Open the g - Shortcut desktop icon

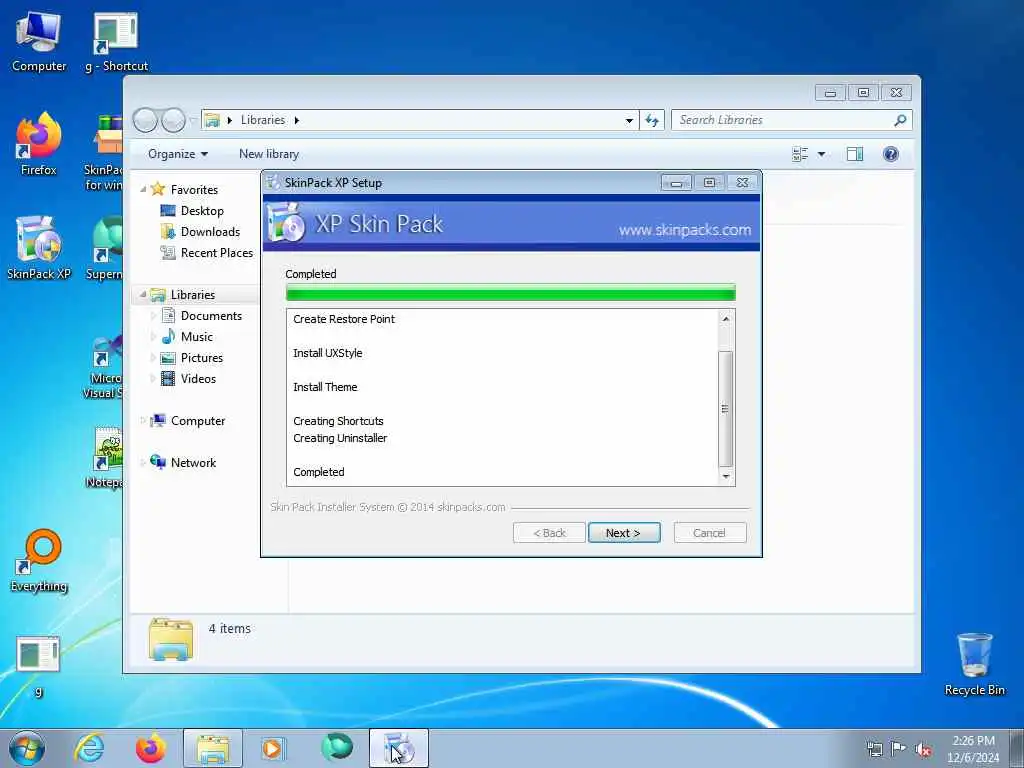116,42
